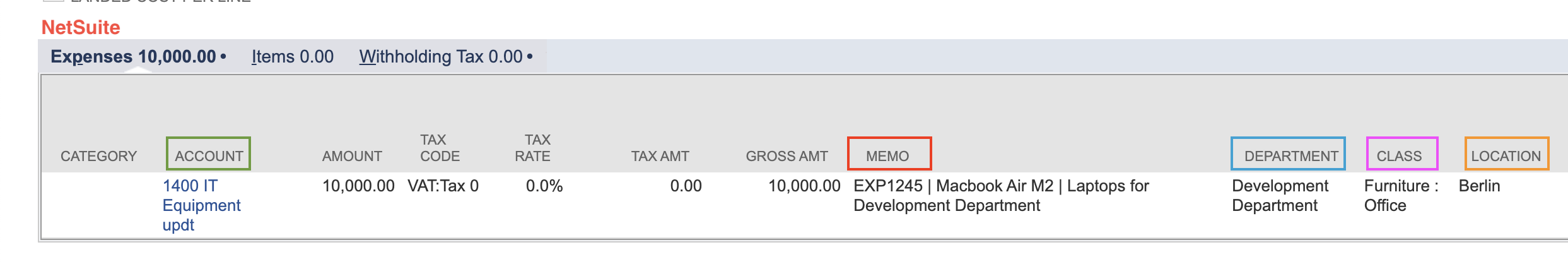Click the 1400 IT Equipment updt account link
1568x264 pixels.
(x=201, y=205)
